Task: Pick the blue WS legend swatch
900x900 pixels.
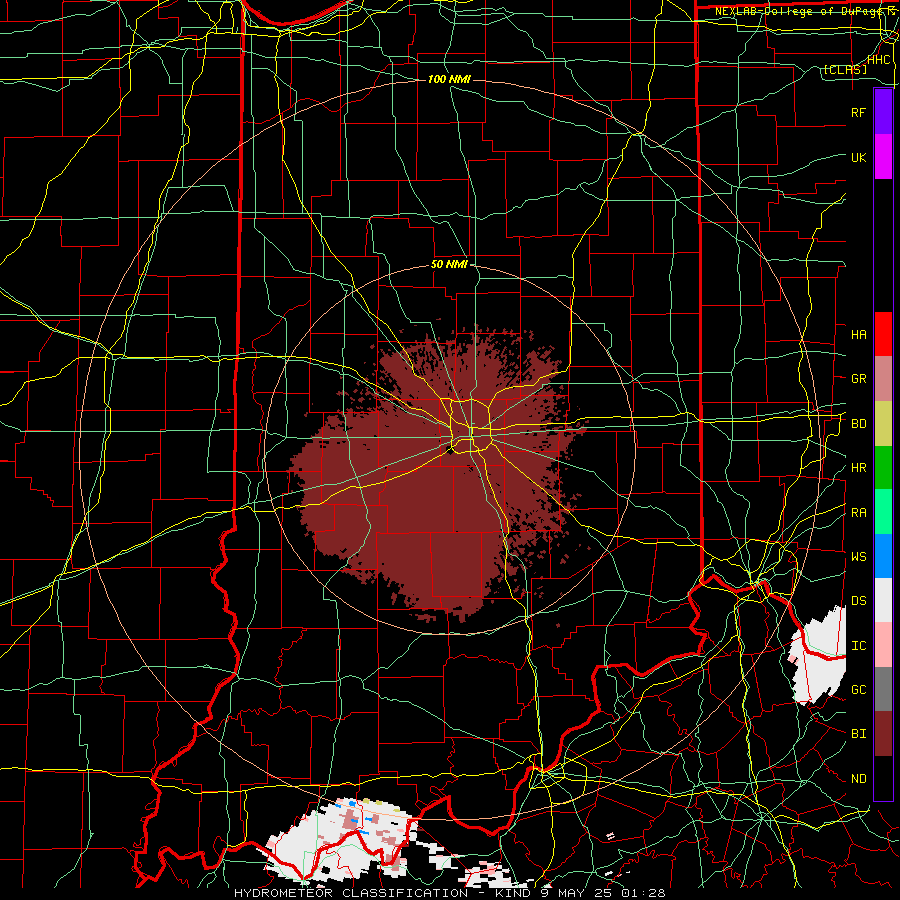Action: coord(883,556)
